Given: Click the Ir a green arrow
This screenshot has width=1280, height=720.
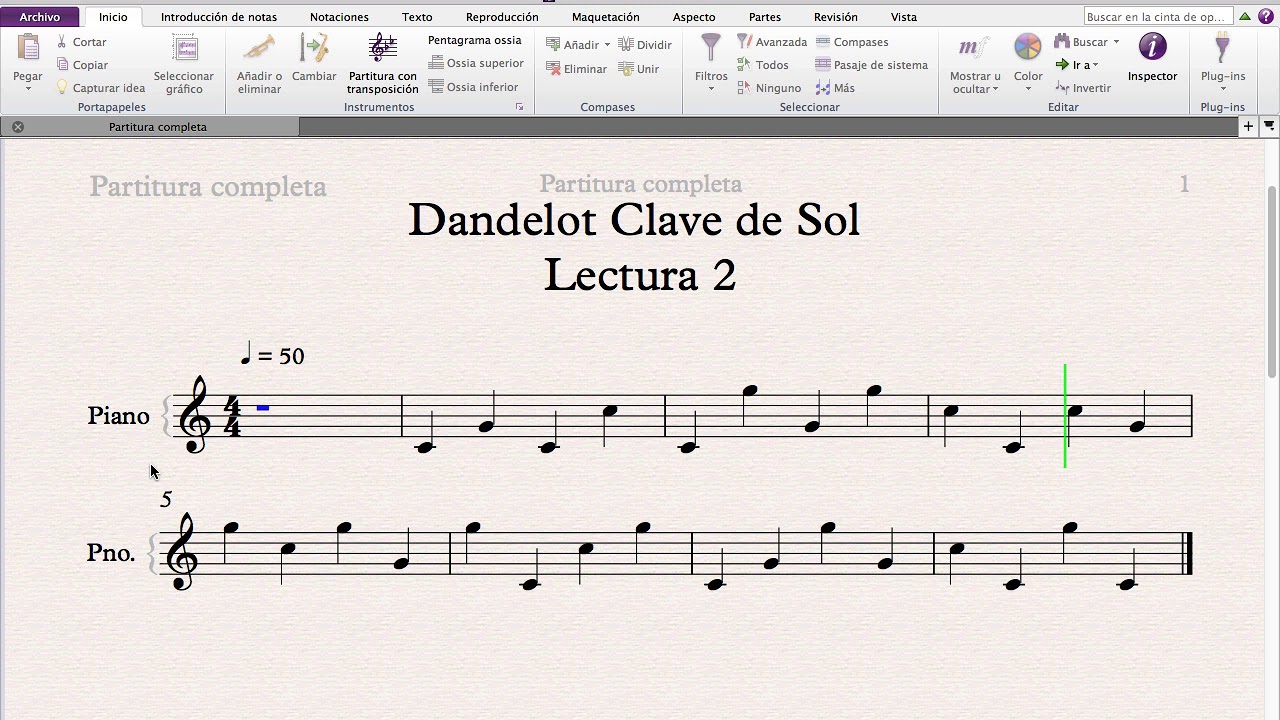Looking at the screenshot, I should coord(1062,65).
